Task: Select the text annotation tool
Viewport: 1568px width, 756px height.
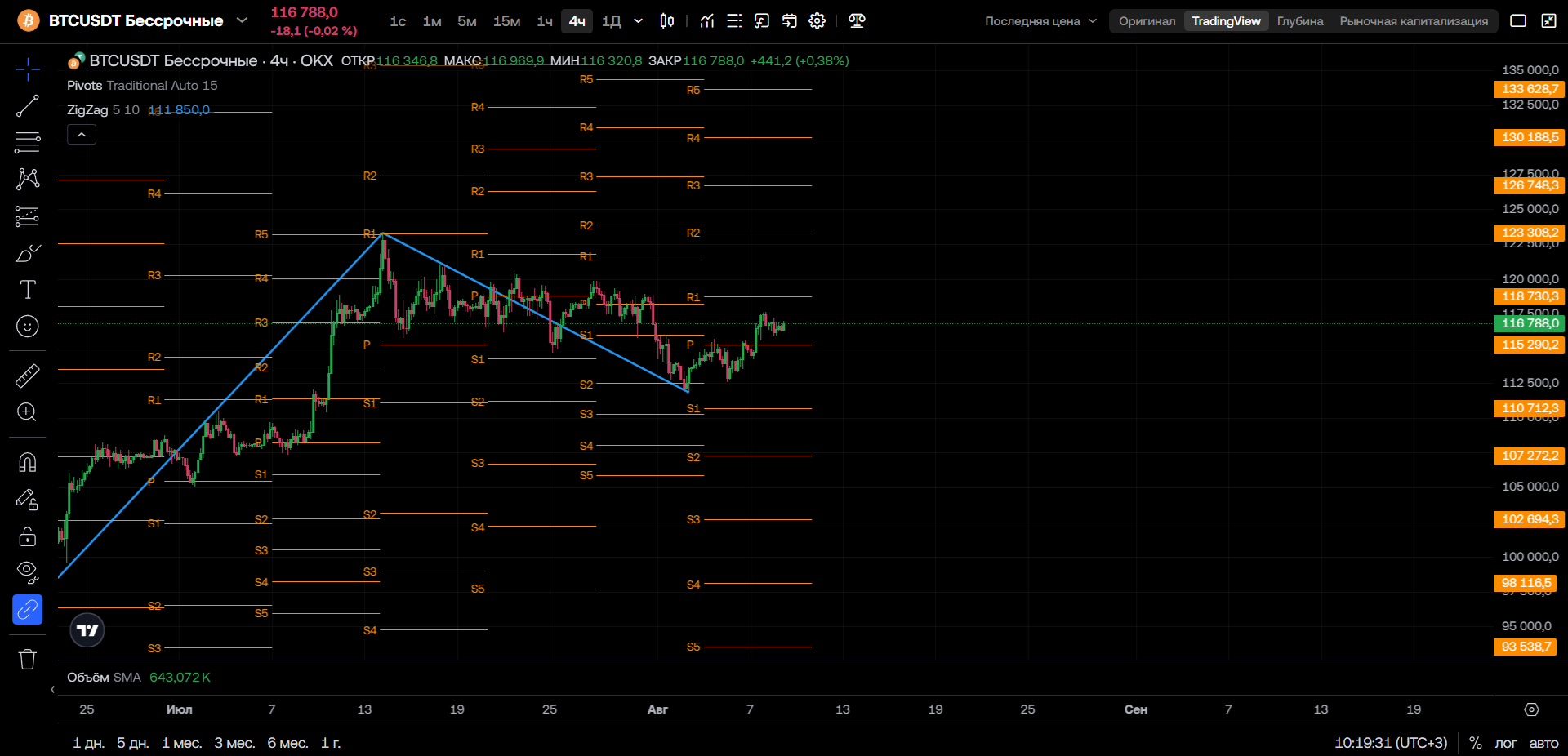Action: click(28, 290)
